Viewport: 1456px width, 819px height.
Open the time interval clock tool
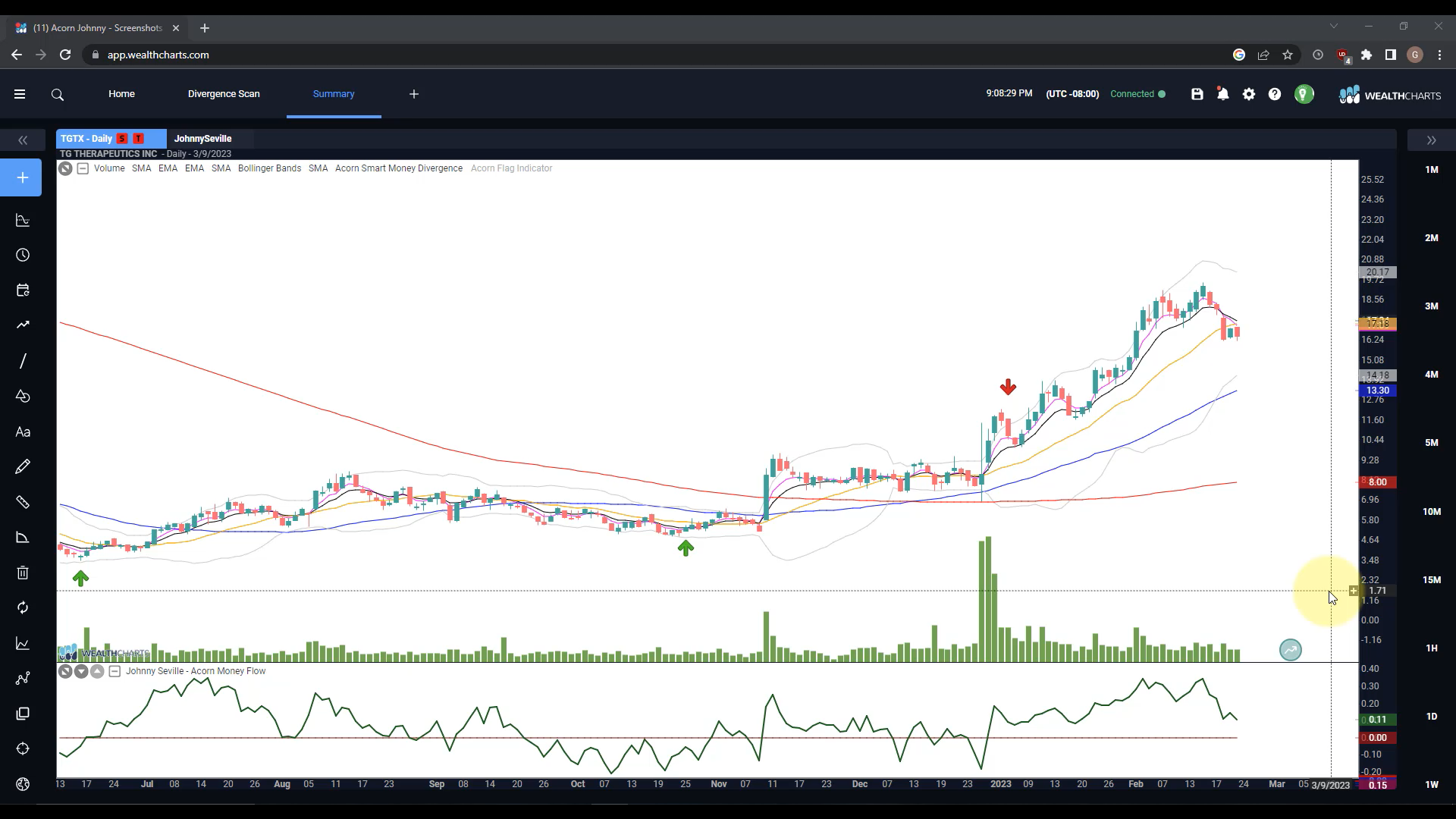click(23, 255)
